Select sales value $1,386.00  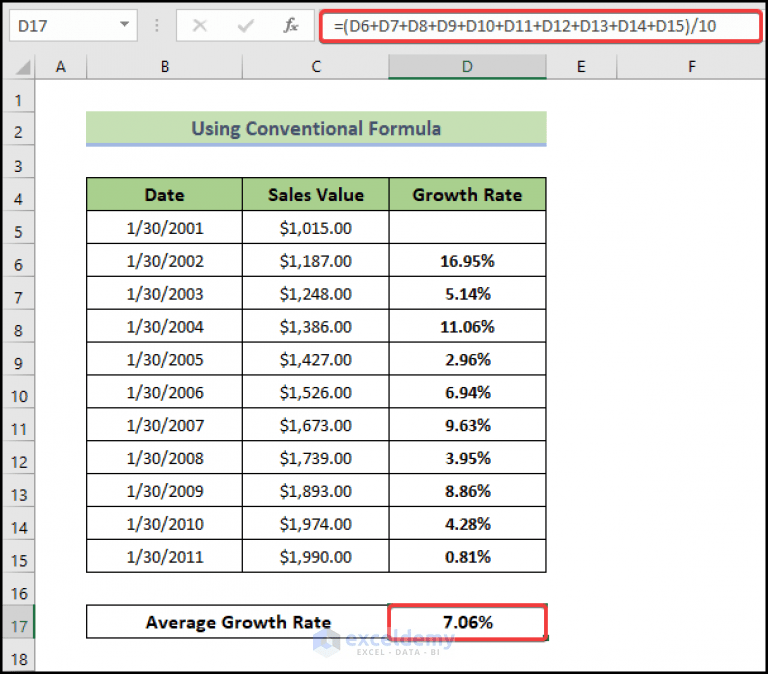coord(316,326)
